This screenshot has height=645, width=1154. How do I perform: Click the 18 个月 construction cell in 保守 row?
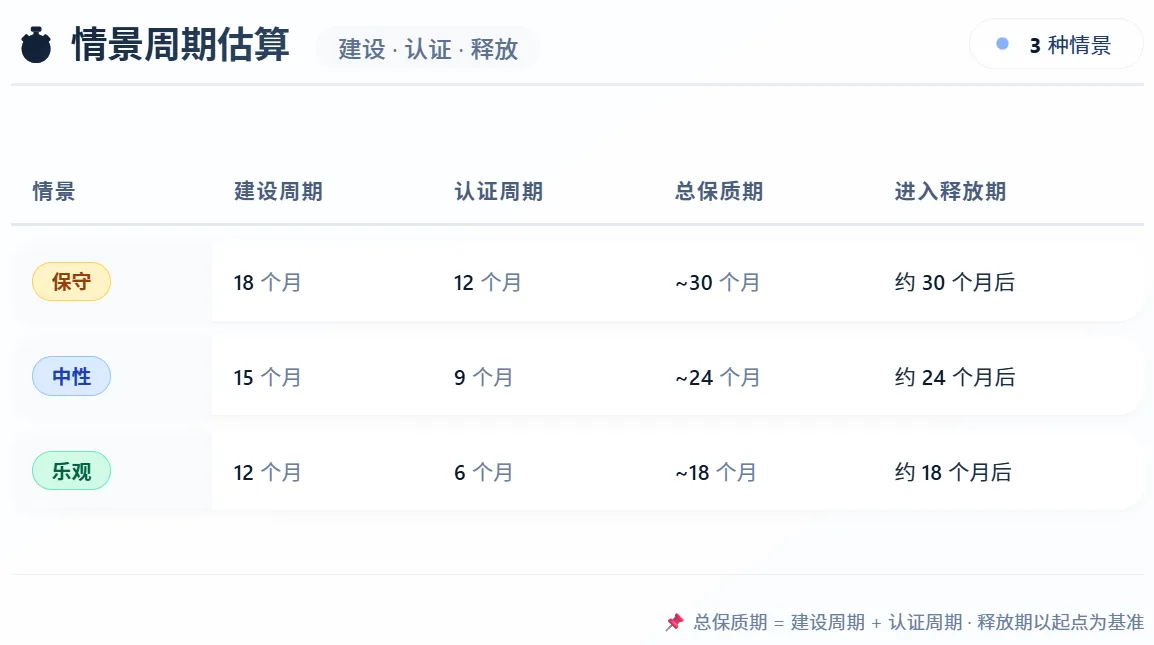(x=267, y=282)
